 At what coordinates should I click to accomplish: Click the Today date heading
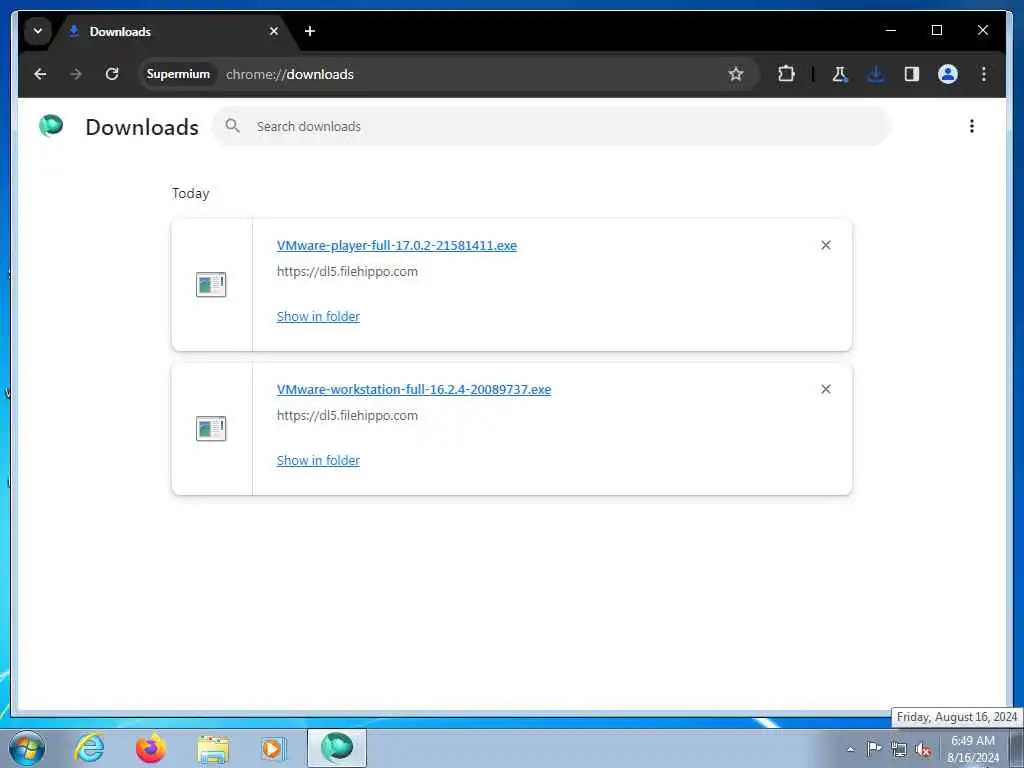[x=191, y=193]
